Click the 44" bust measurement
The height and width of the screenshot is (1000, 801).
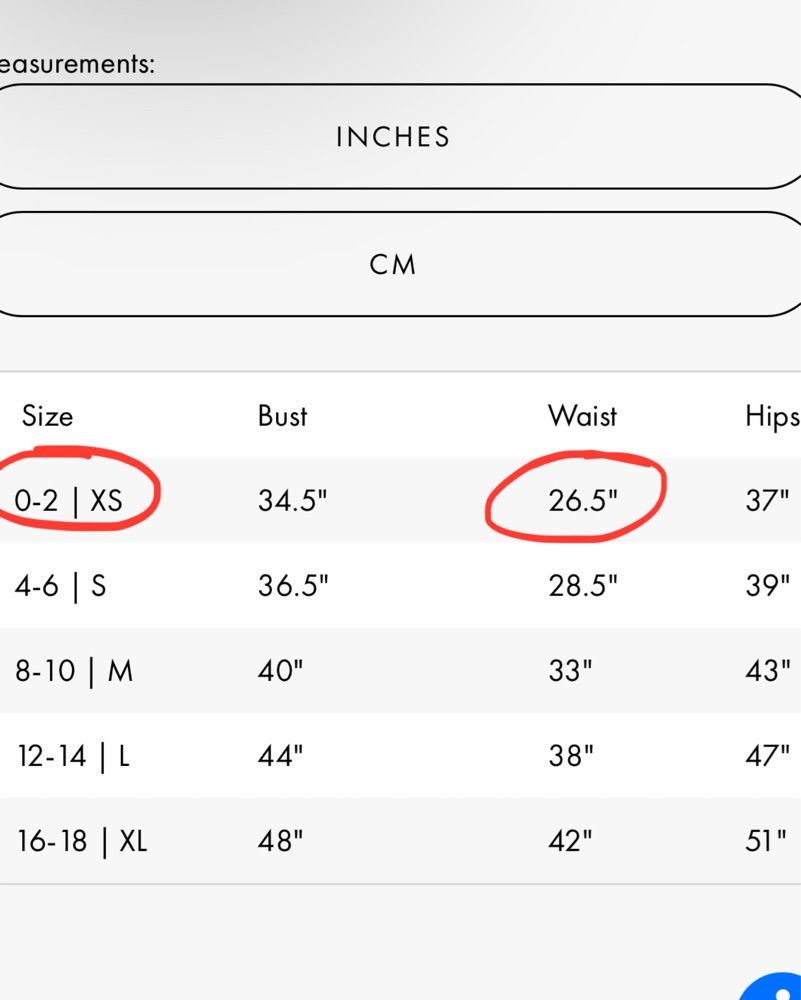tap(281, 756)
